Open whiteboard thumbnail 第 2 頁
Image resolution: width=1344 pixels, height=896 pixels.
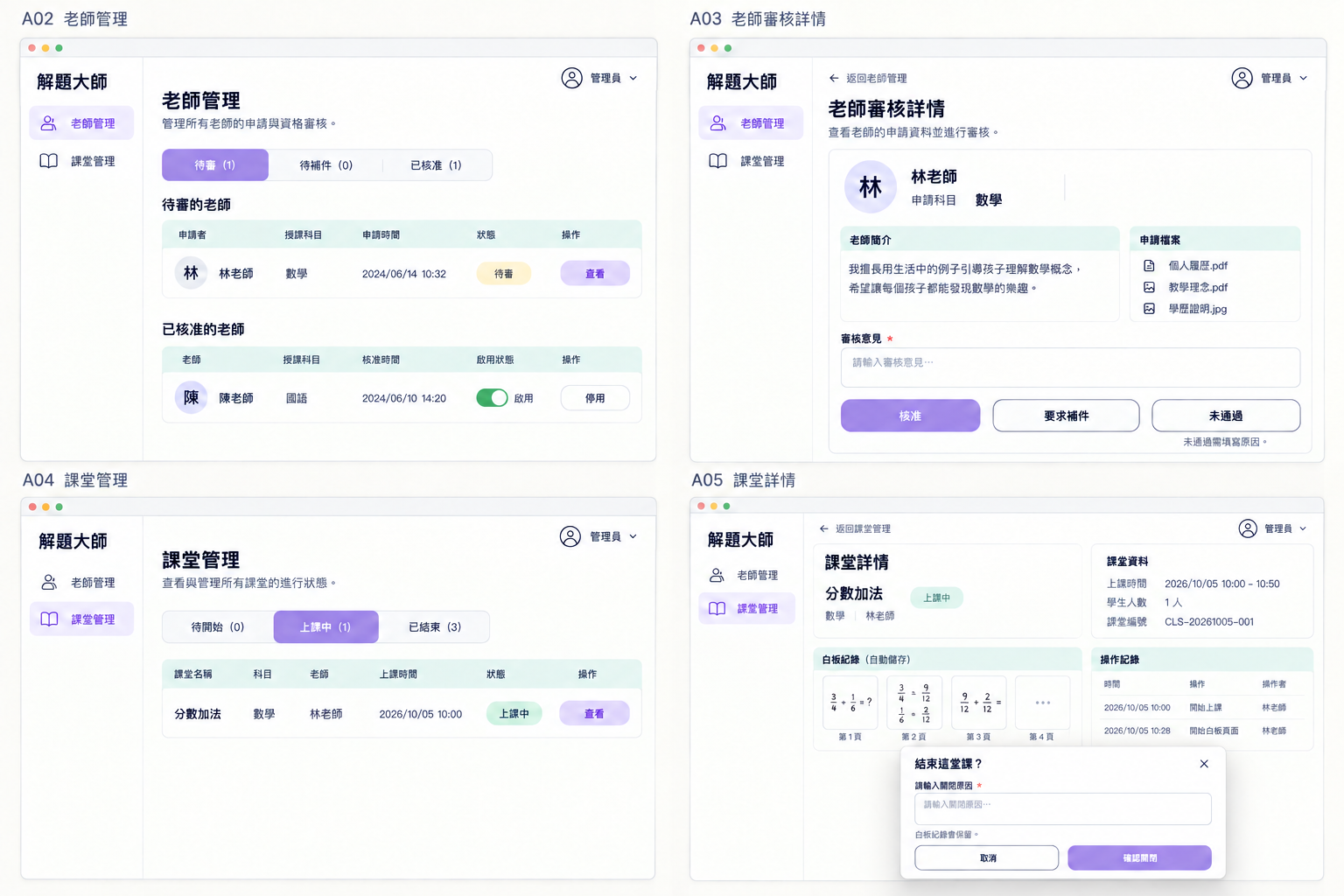[914, 702]
